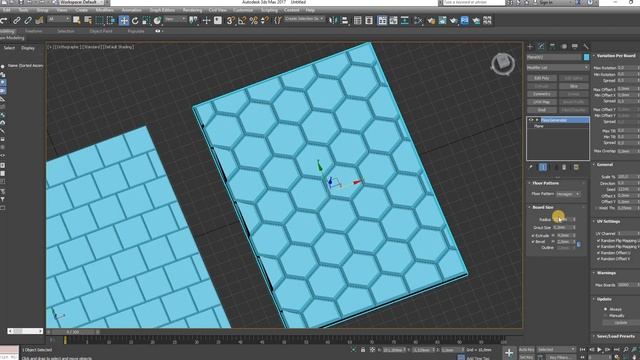Toggle 3D Snaps icon

(x=231, y=20)
